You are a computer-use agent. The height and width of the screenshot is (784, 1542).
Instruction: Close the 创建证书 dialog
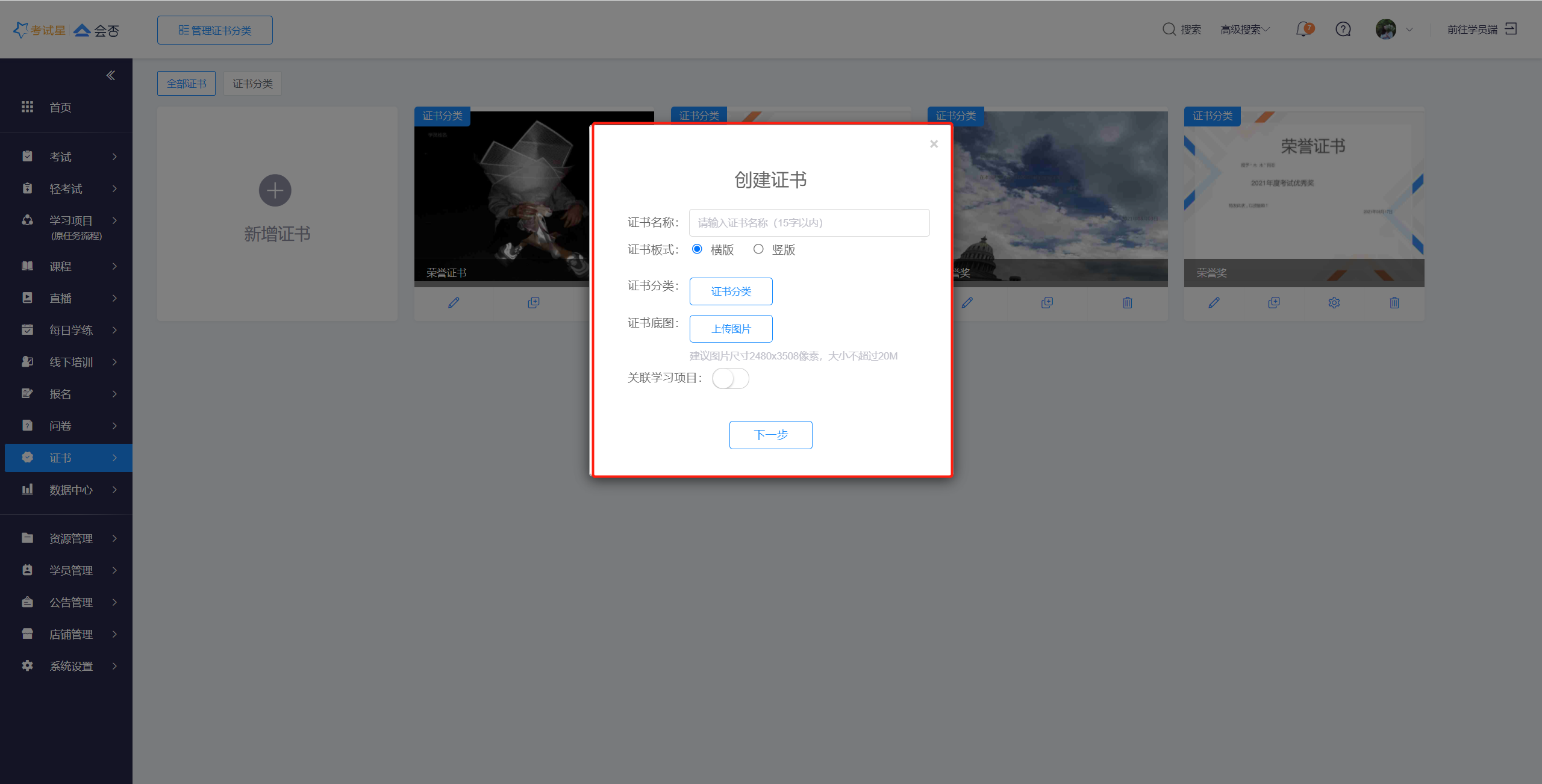[x=934, y=143]
